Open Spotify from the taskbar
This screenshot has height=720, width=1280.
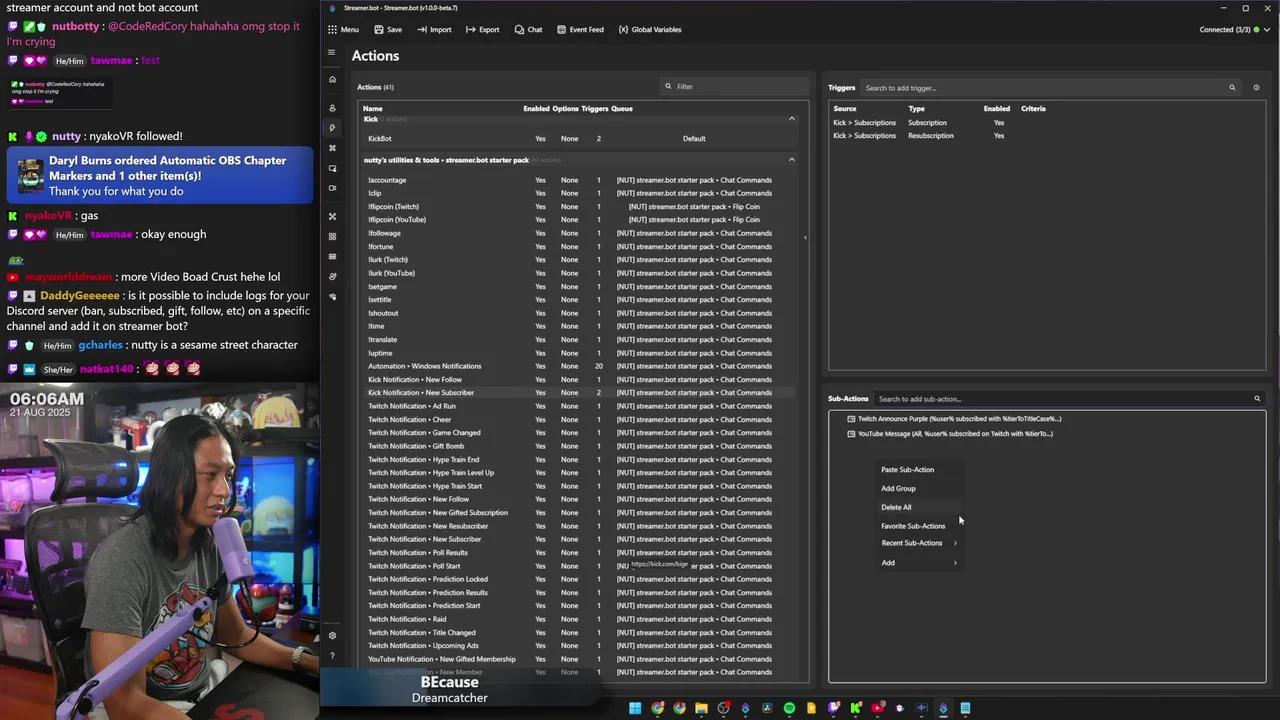pyautogui.click(x=789, y=708)
